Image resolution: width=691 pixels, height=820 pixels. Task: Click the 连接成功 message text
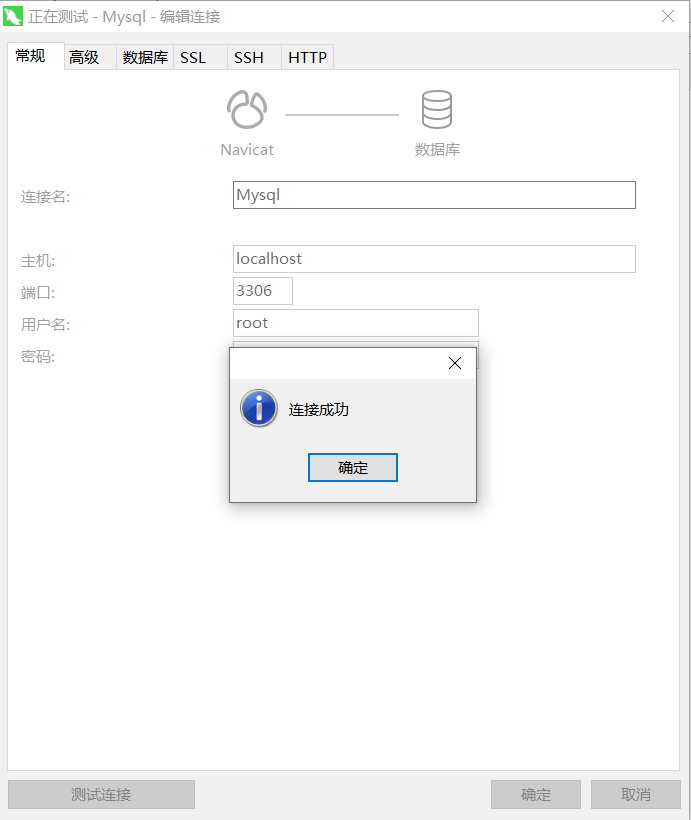click(319, 409)
